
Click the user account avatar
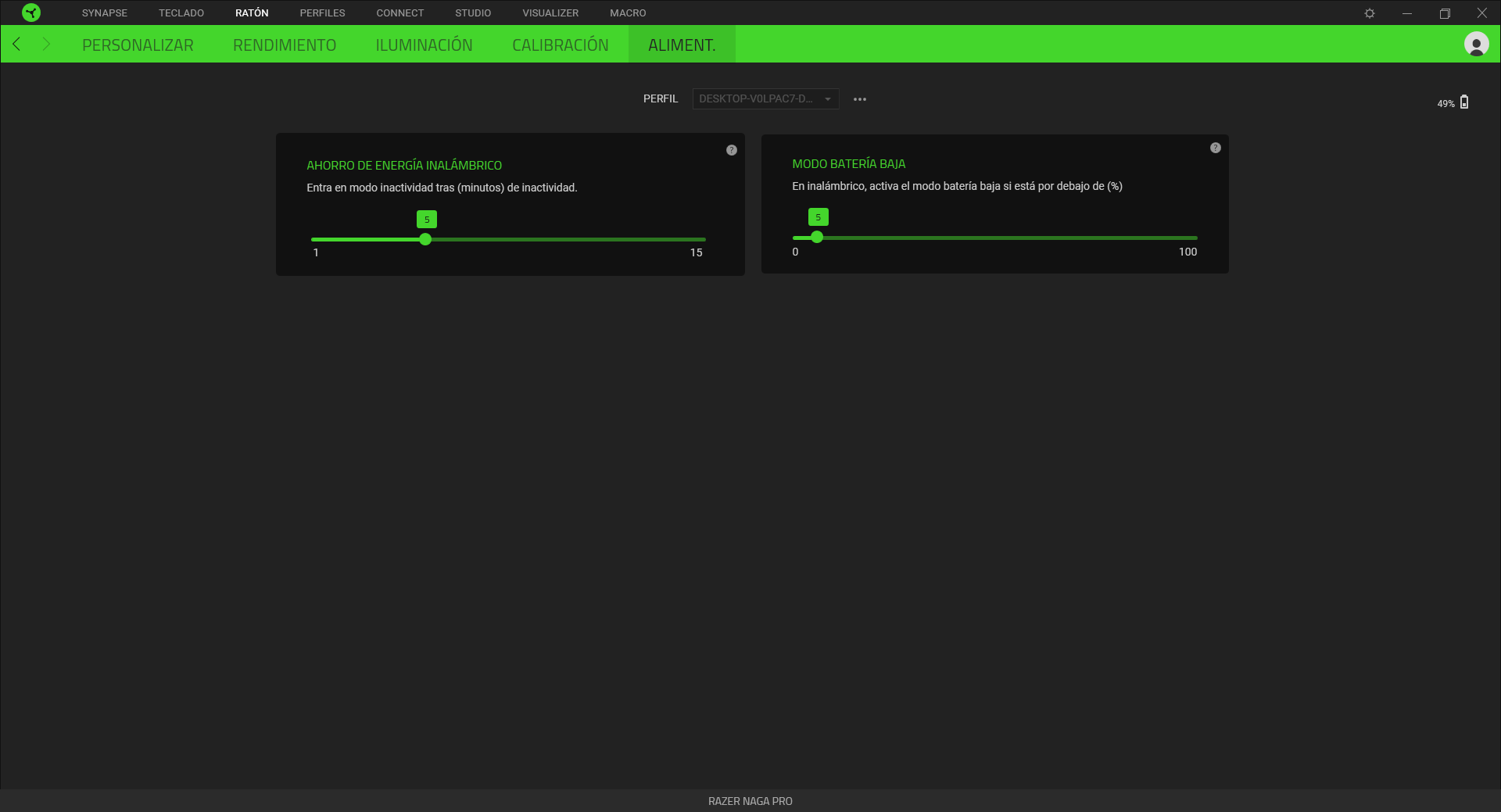1476,45
